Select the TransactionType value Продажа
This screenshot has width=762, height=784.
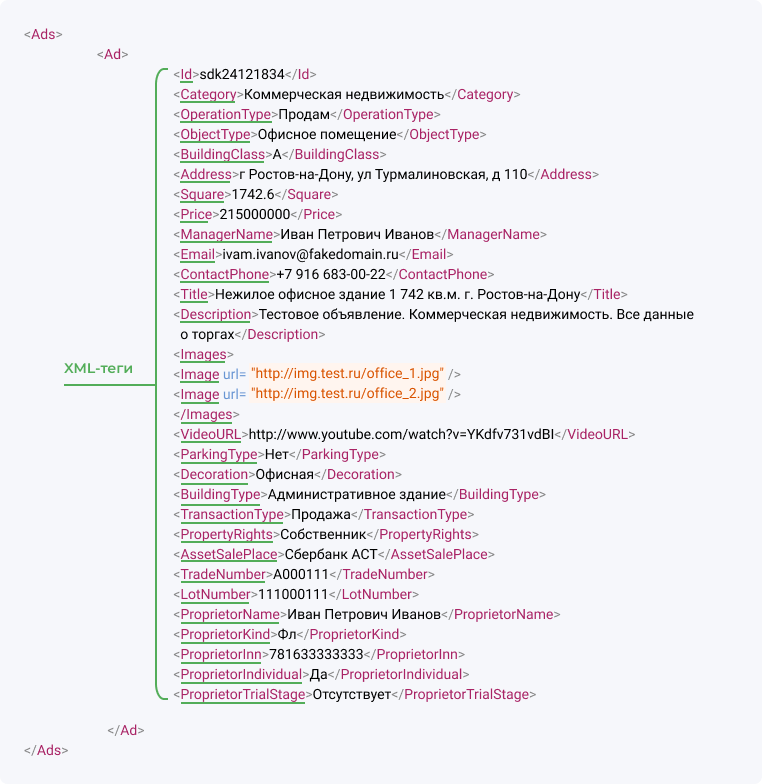[320, 514]
